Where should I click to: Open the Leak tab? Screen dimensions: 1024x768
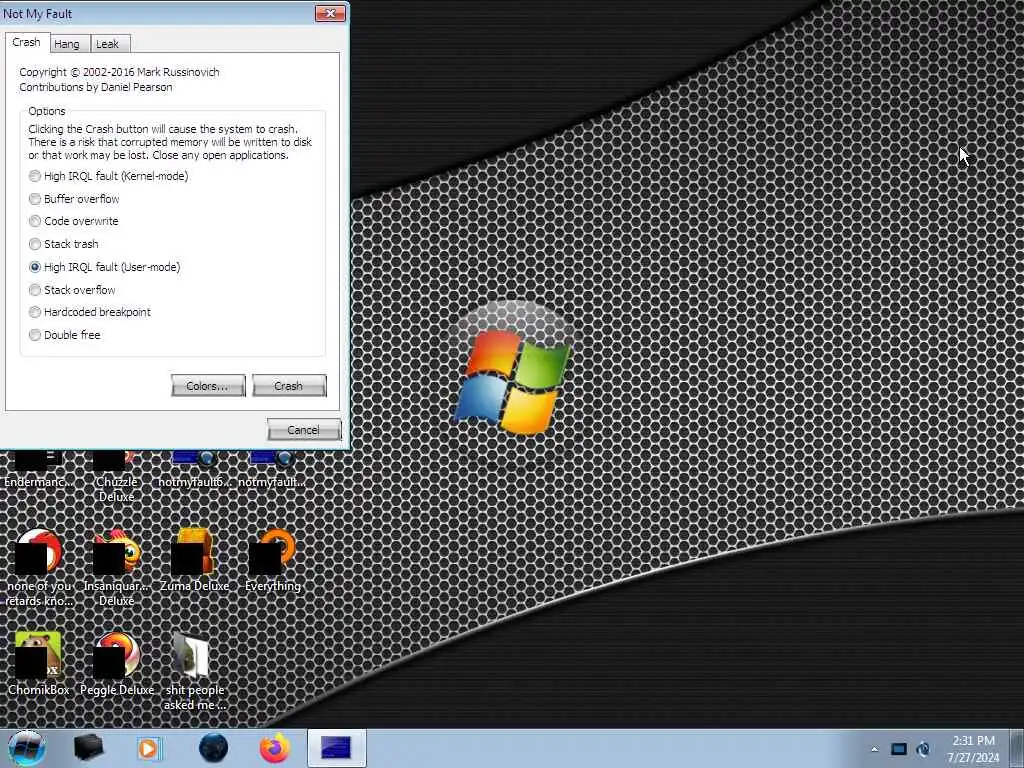108,44
